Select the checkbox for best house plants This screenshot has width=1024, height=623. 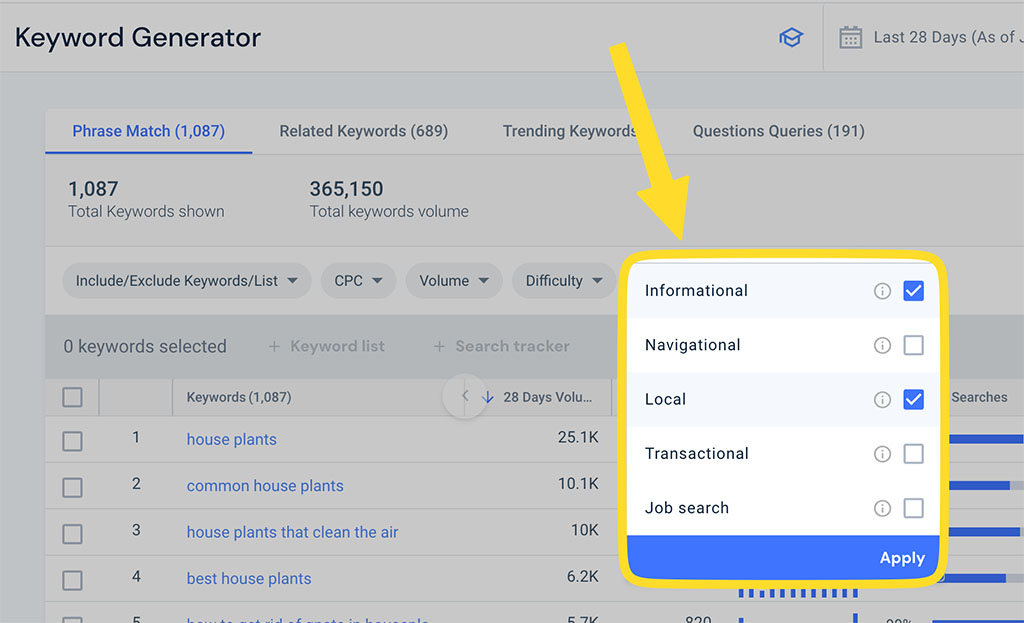point(72,580)
